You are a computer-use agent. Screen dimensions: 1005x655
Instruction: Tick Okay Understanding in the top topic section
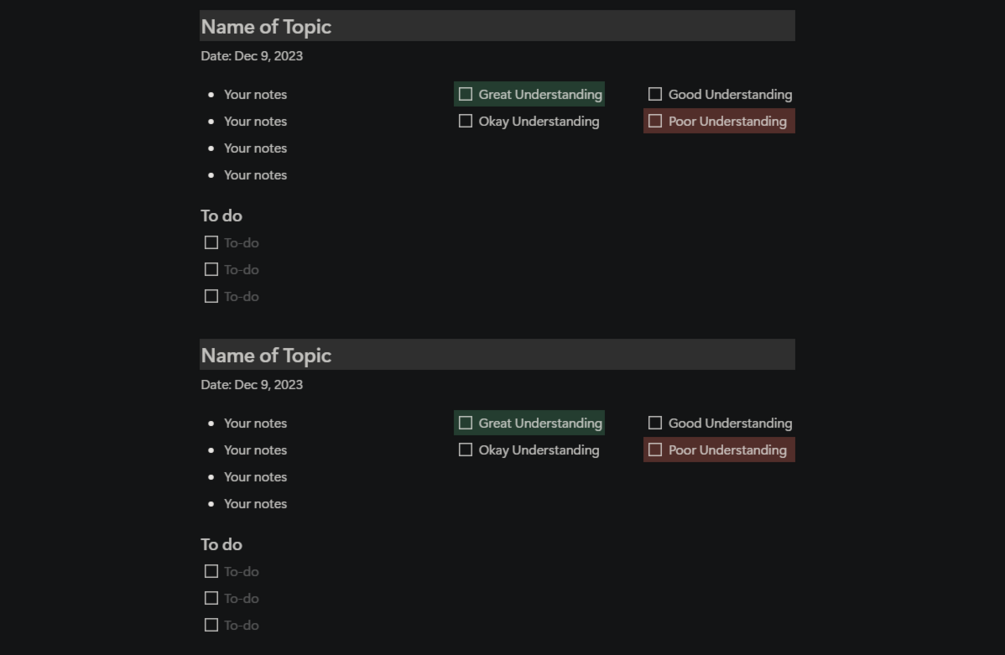465,121
